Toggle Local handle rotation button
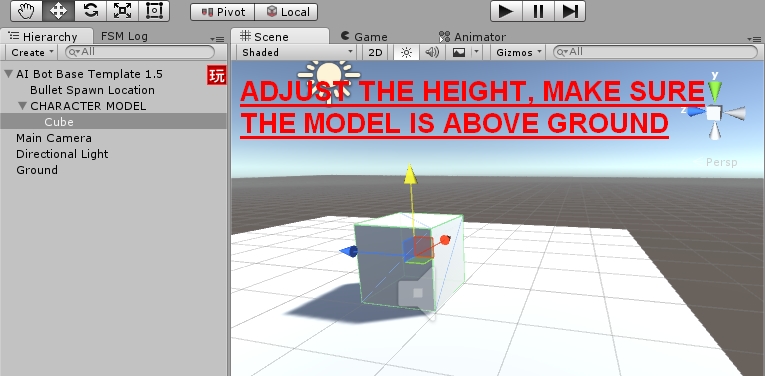 286,12
